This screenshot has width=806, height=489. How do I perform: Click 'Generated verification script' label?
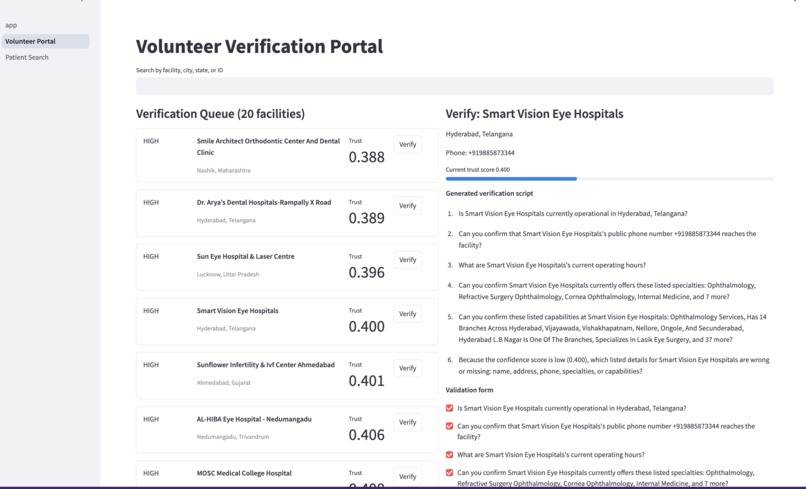click(489, 193)
